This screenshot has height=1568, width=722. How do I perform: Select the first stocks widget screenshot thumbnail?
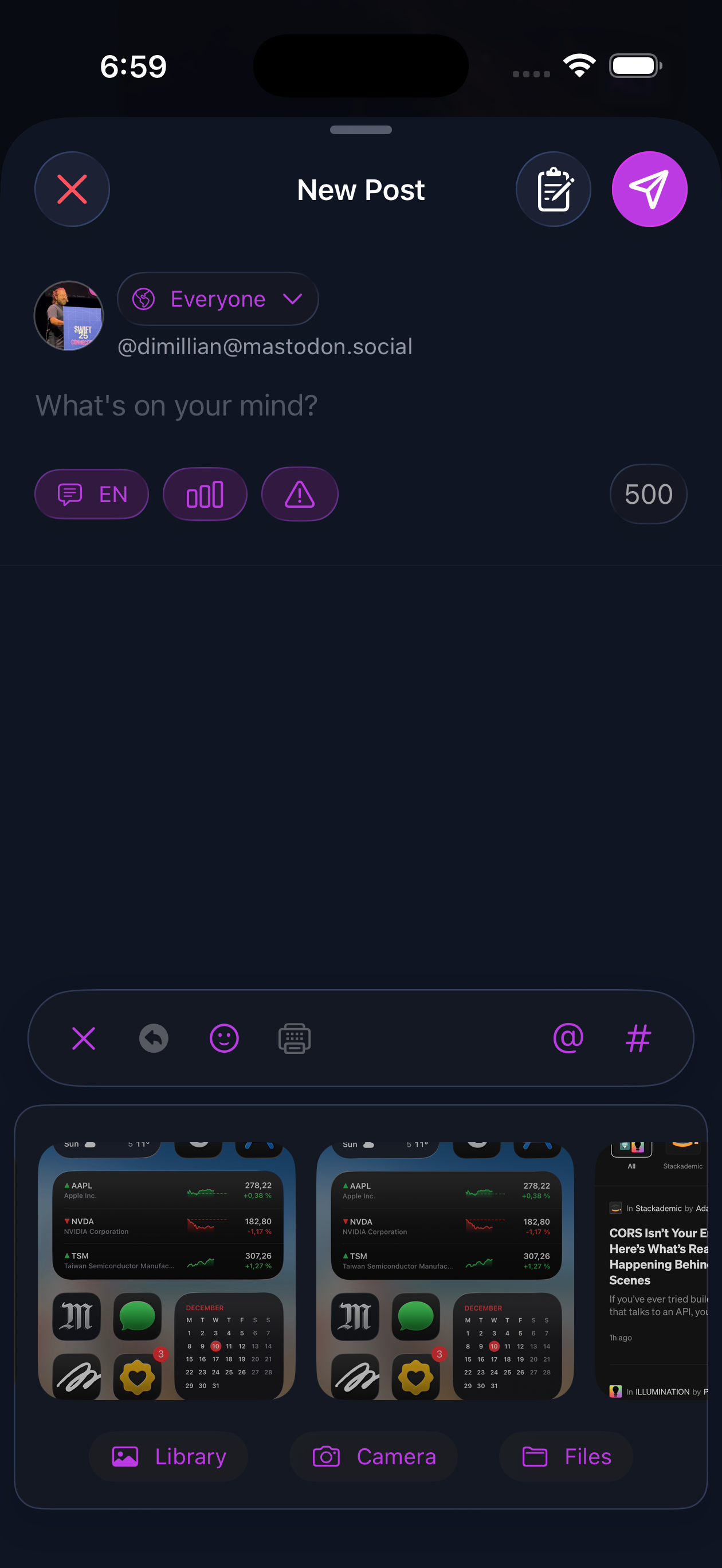pyautogui.click(x=166, y=1271)
